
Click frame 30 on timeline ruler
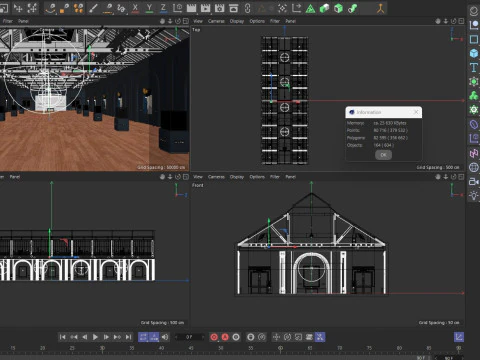102,348
